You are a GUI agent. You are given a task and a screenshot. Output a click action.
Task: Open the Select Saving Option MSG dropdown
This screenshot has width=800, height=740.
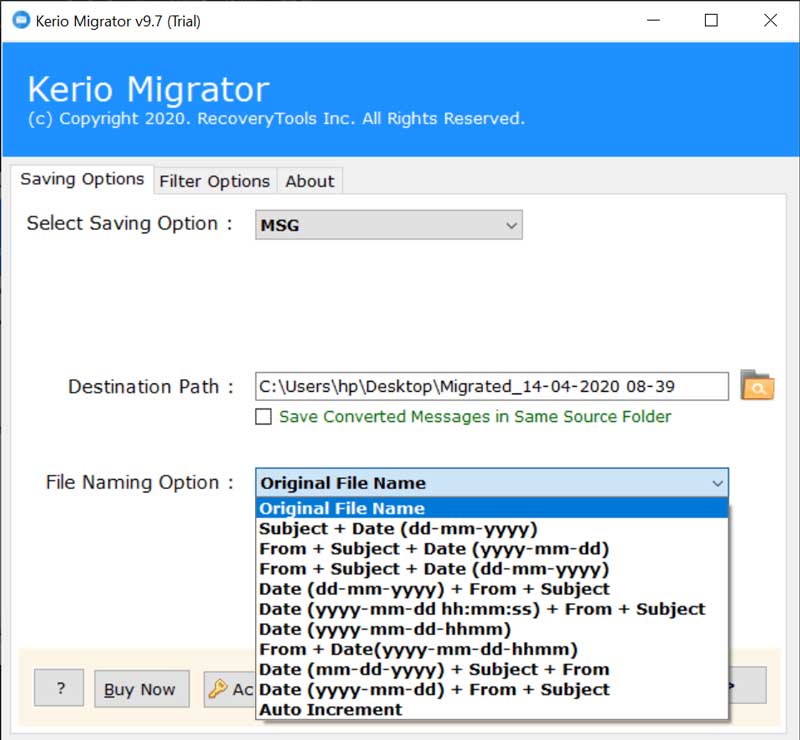pos(389,225)
